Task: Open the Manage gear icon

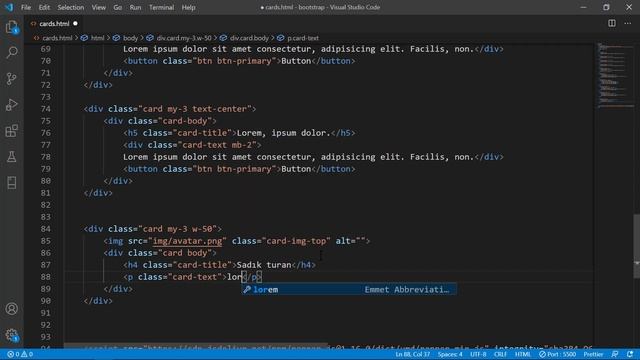Action: [x=12, y=335]
